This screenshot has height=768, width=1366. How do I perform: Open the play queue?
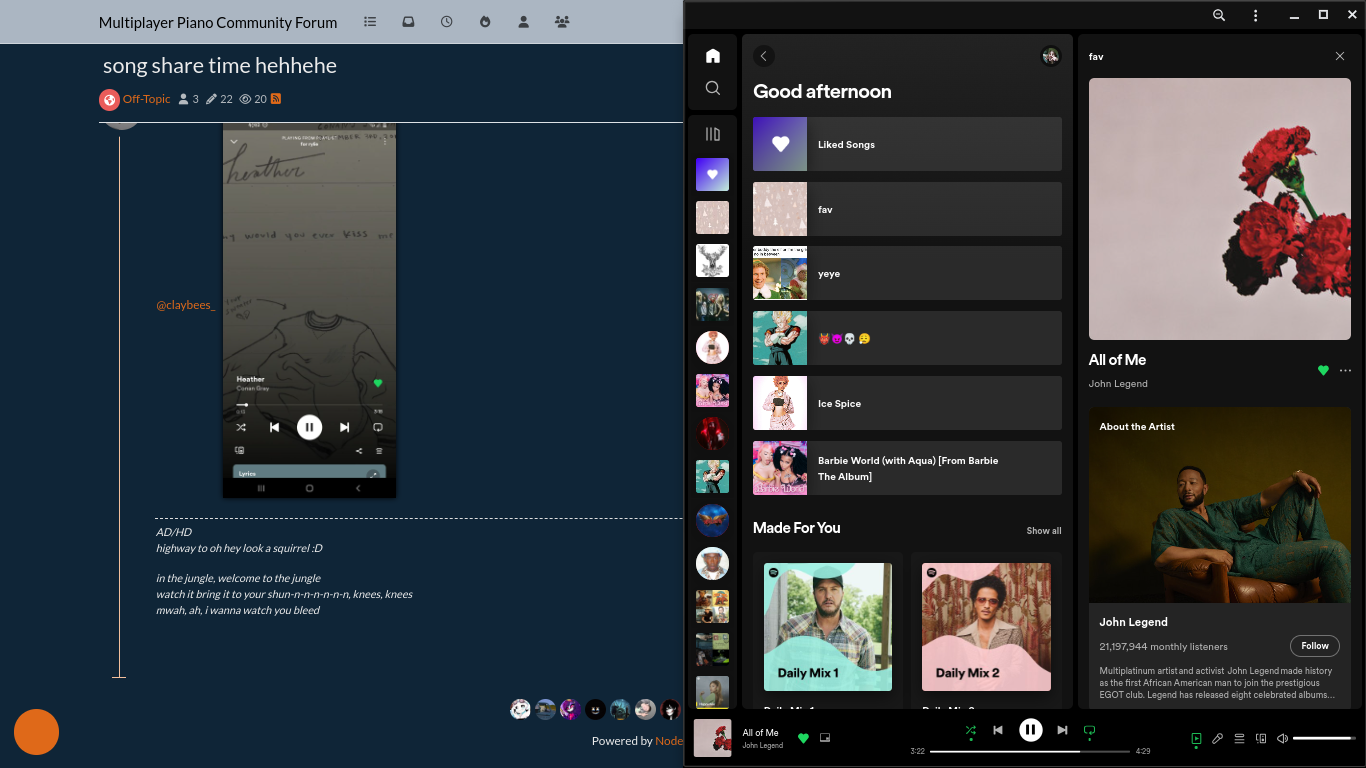1239,739
